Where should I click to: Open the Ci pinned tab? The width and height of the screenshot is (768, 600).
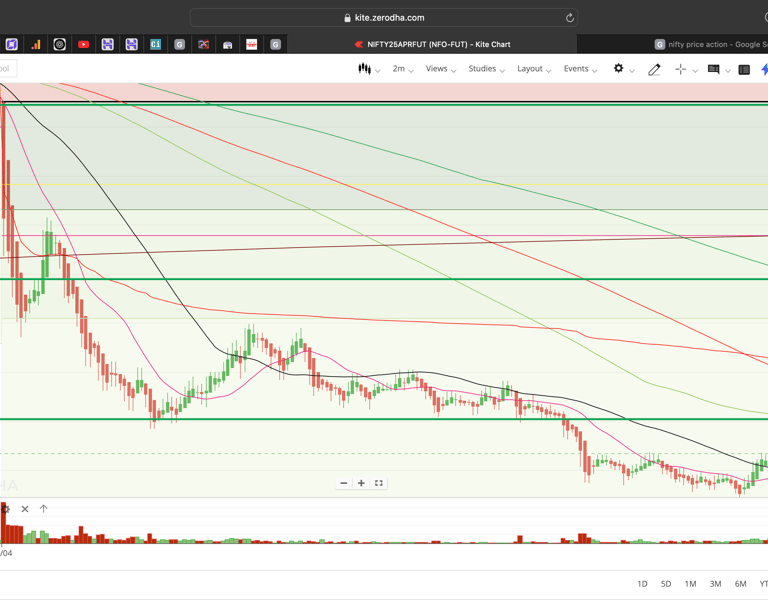[155, 45]
